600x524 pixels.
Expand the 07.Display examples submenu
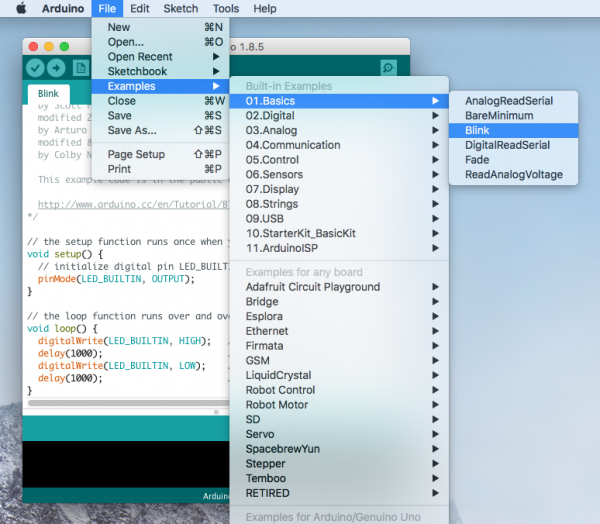[339, 189]
